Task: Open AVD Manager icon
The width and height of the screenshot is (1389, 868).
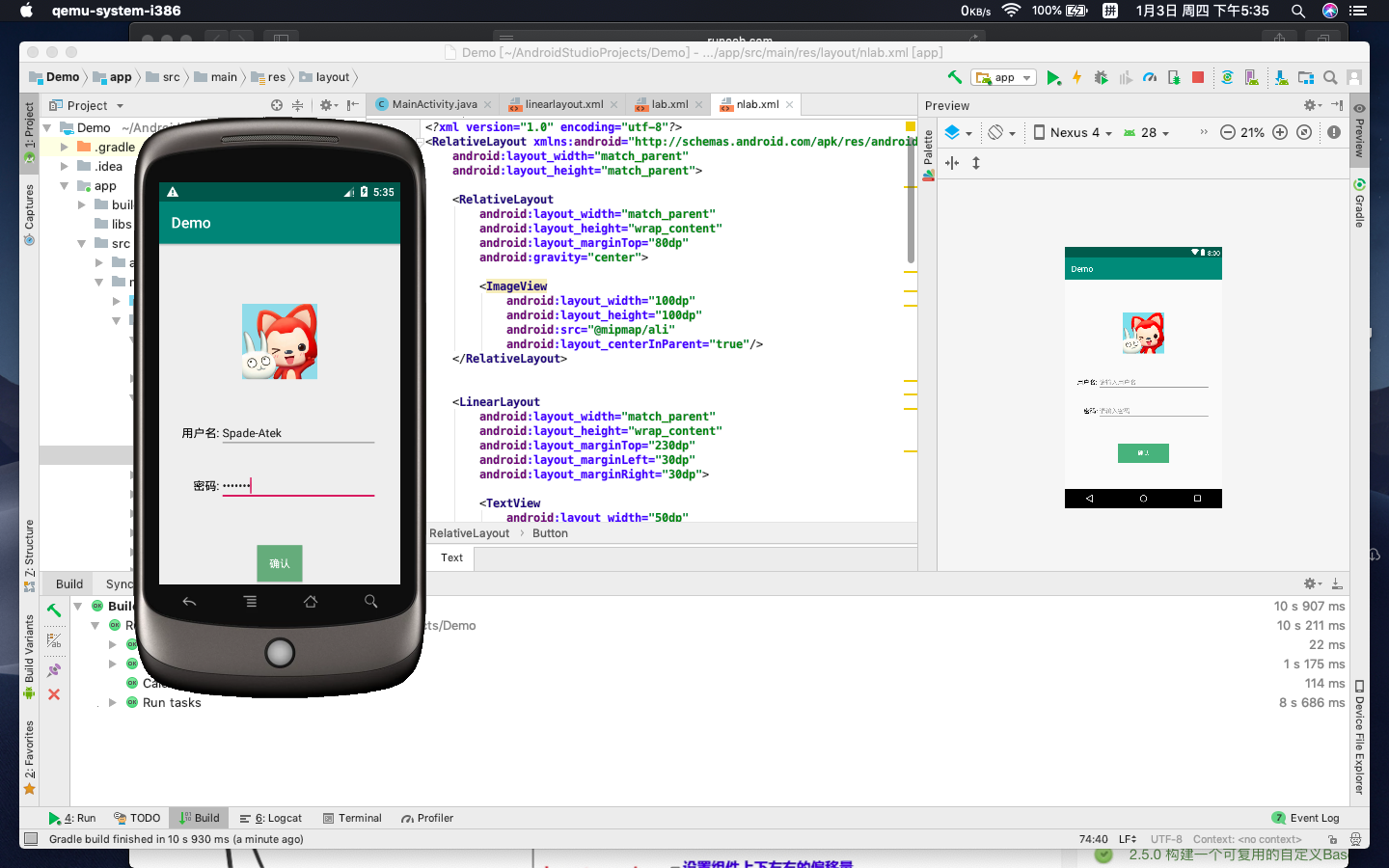Action: tap(1251, 77)
